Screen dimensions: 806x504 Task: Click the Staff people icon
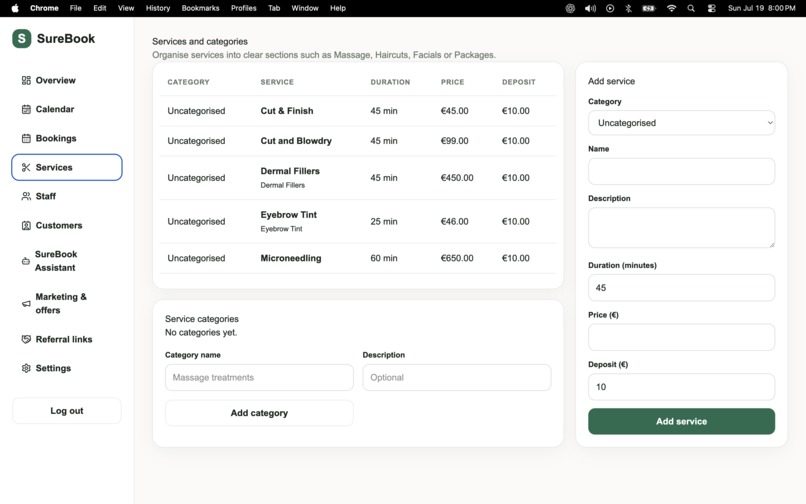point(26,196)
